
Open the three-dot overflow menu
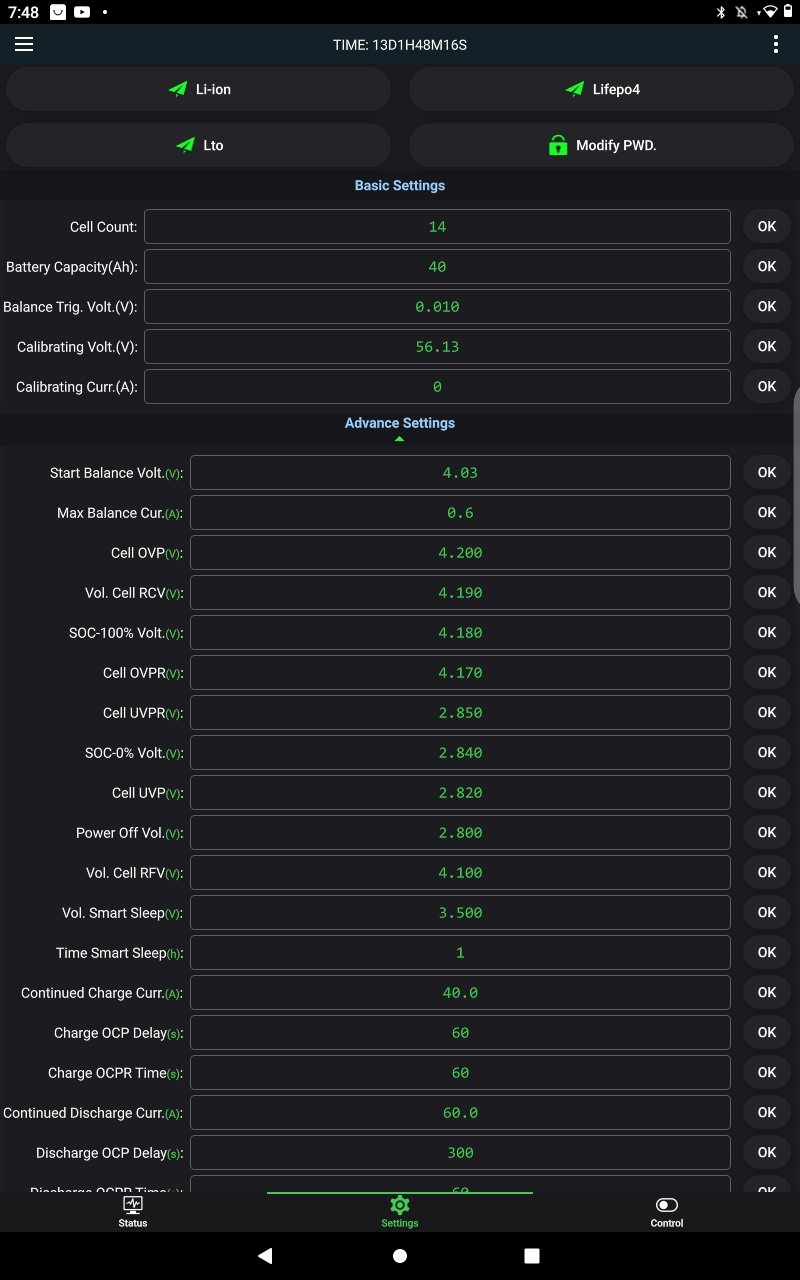tap(776, 44)
